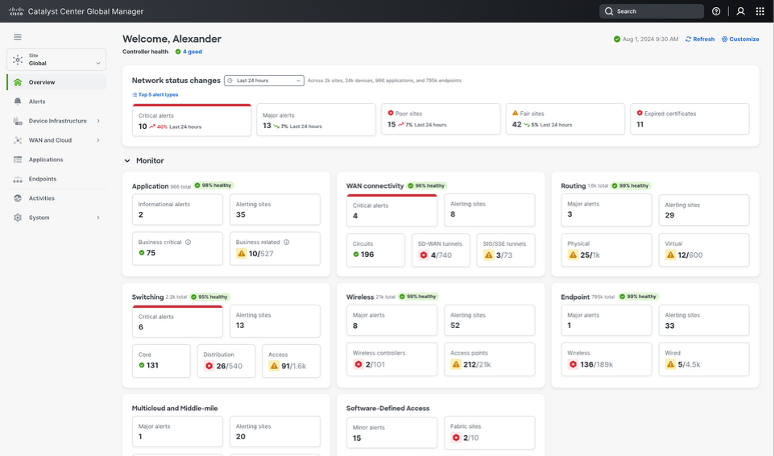Open the Last 24 hours time dropdown

pyautogui.click(x=264, y=80)
